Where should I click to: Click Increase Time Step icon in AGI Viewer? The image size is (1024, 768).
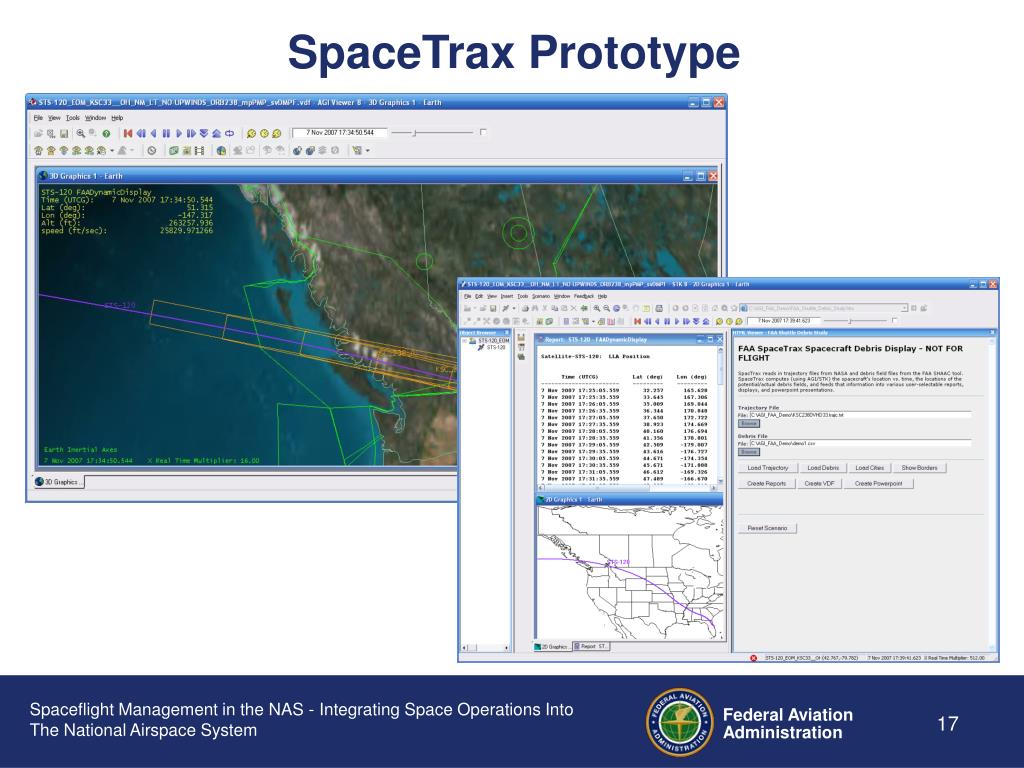tap(216, 133)
